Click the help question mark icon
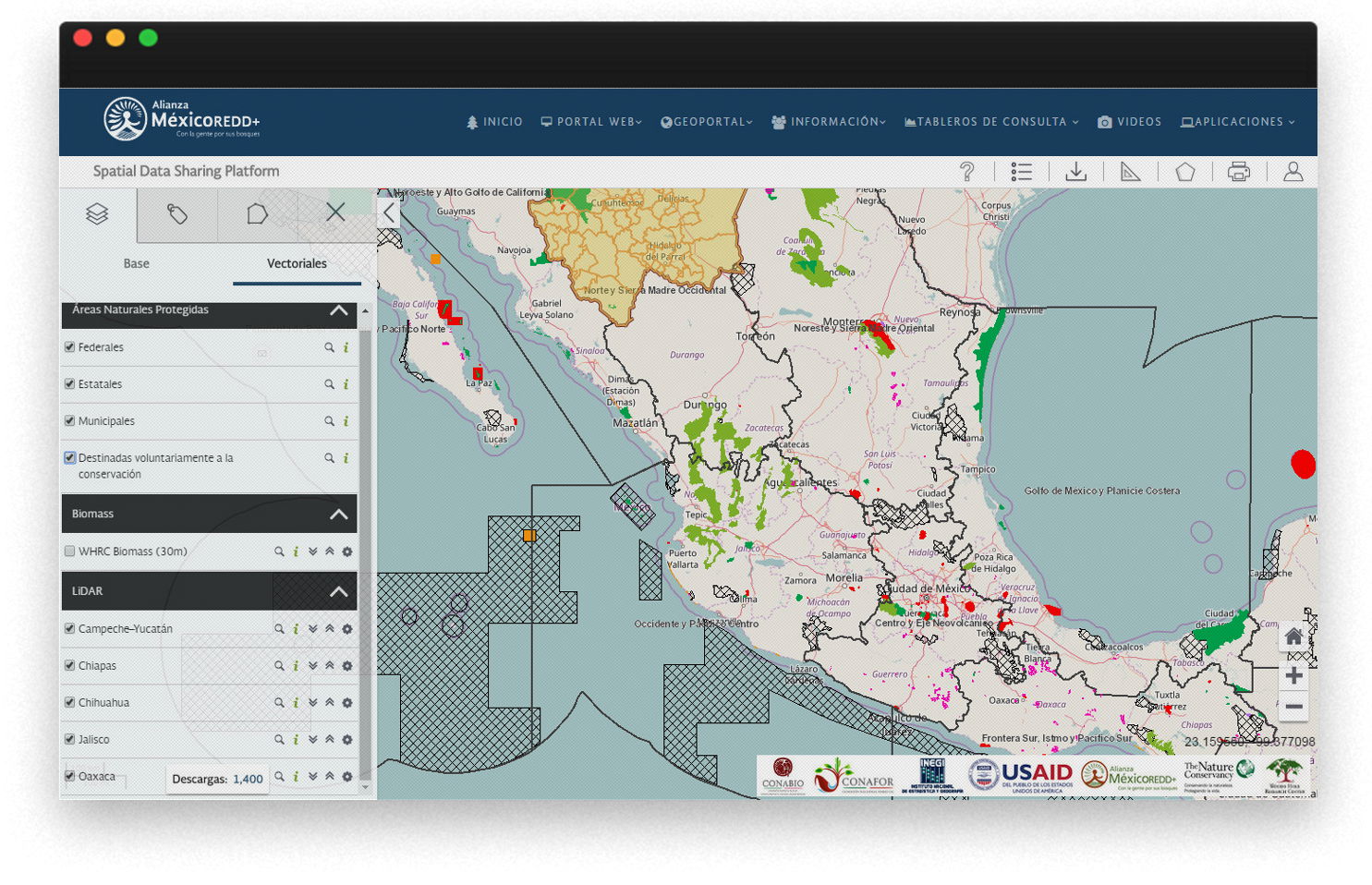The image size is (1372, 885). (x=966, y=172)
